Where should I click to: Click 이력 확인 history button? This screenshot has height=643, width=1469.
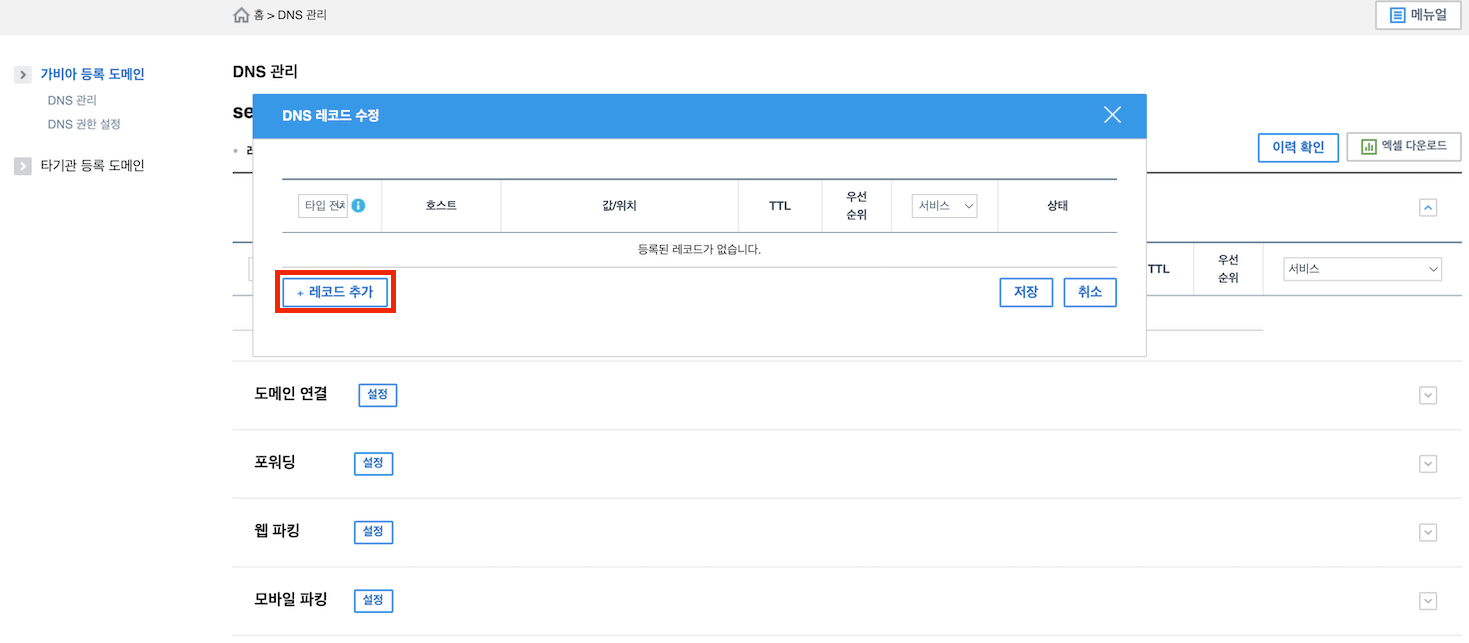[x=1298, y=147]
